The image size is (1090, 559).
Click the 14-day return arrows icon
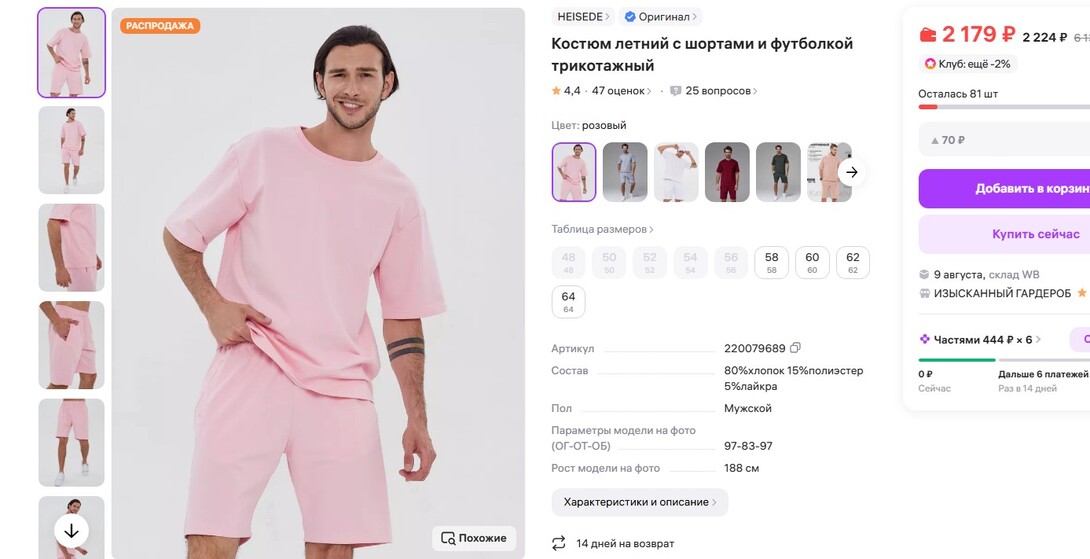point(558,543)
